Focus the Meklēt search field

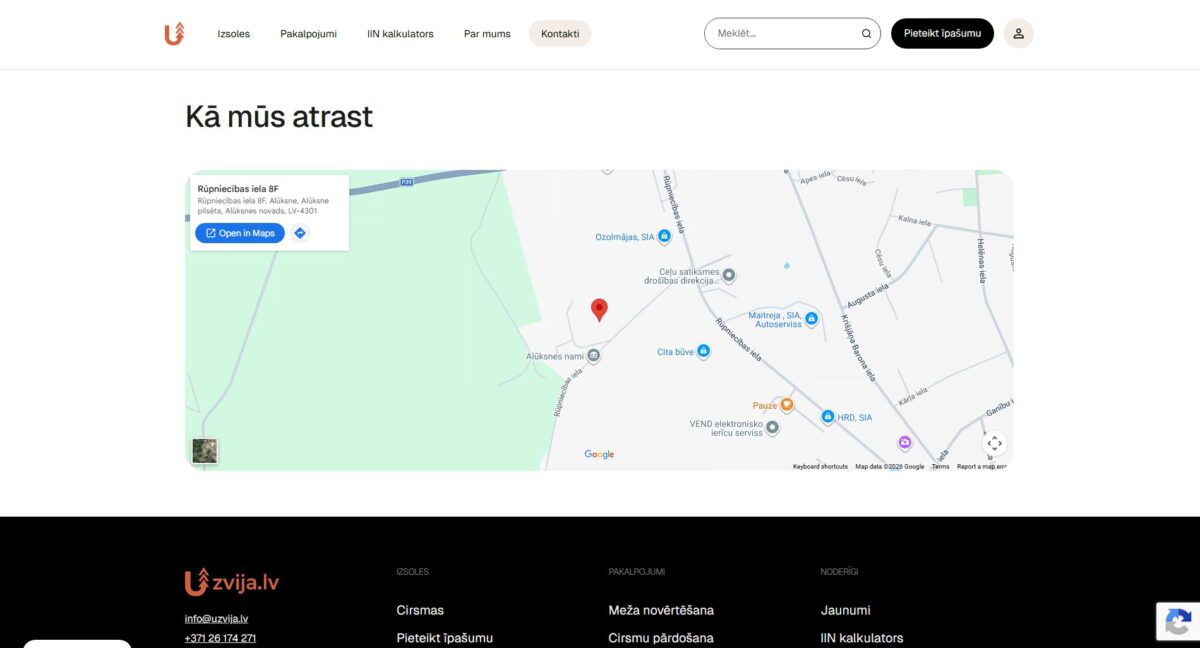(x=792, y=34)
